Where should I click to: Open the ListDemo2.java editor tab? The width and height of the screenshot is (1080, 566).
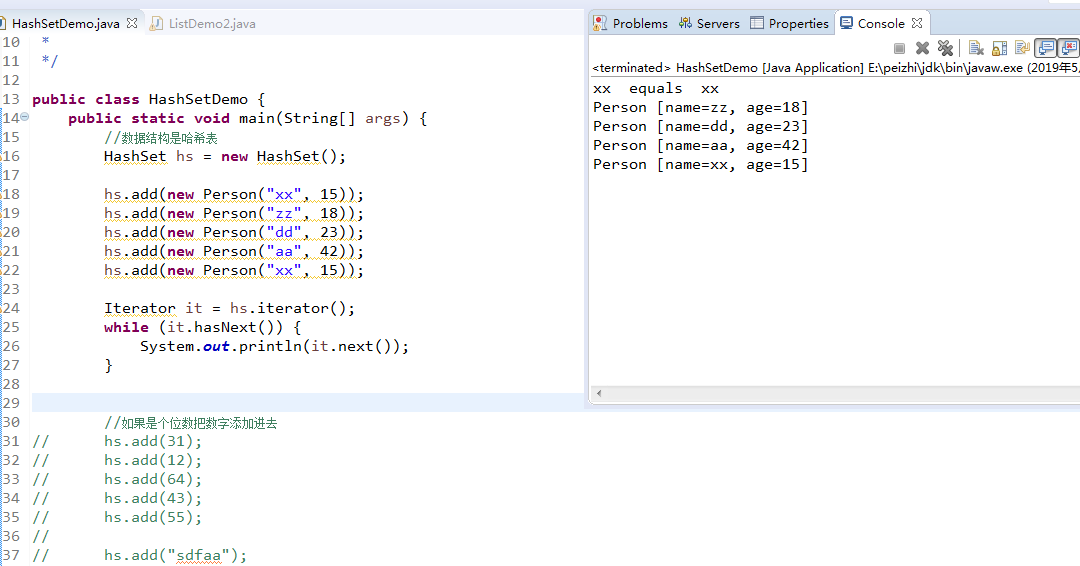(x=212, y=23)
